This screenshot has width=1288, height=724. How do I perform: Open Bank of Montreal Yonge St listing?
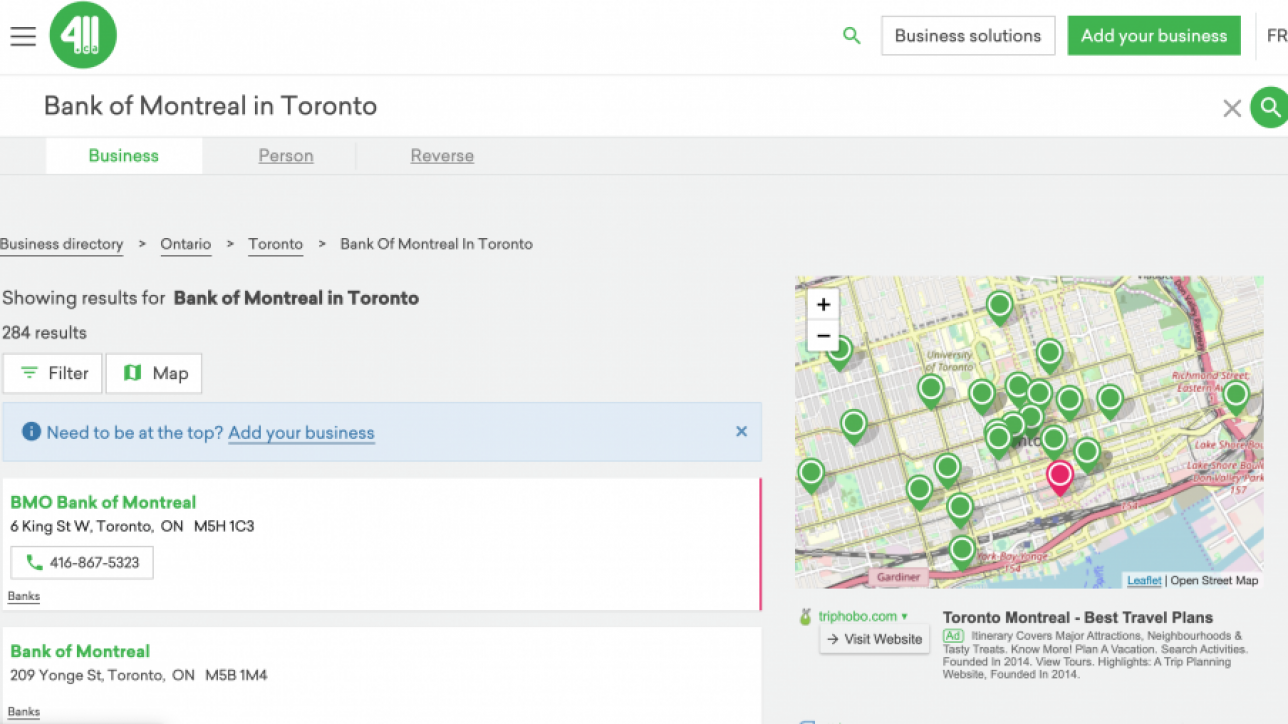point(80,651)
